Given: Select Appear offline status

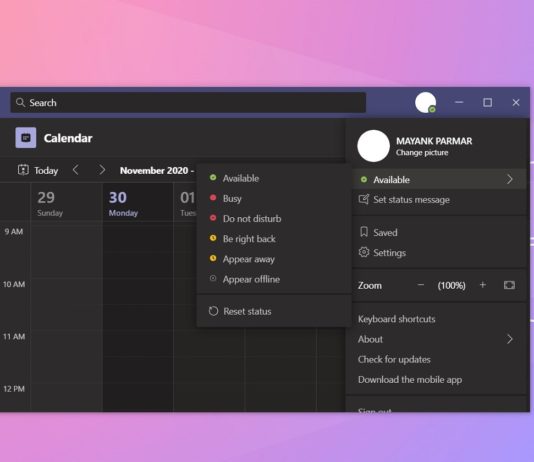Looking at the screenshot, I should [274, 279].
